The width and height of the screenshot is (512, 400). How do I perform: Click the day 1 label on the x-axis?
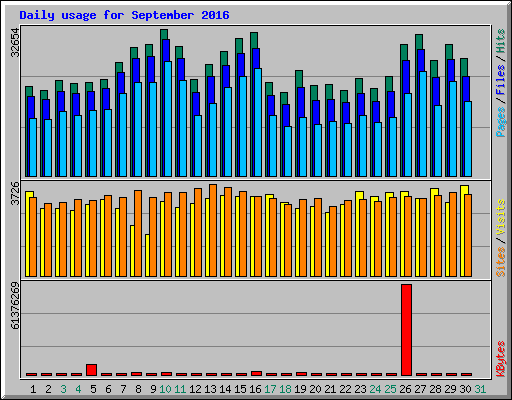[x=33, y=389]
